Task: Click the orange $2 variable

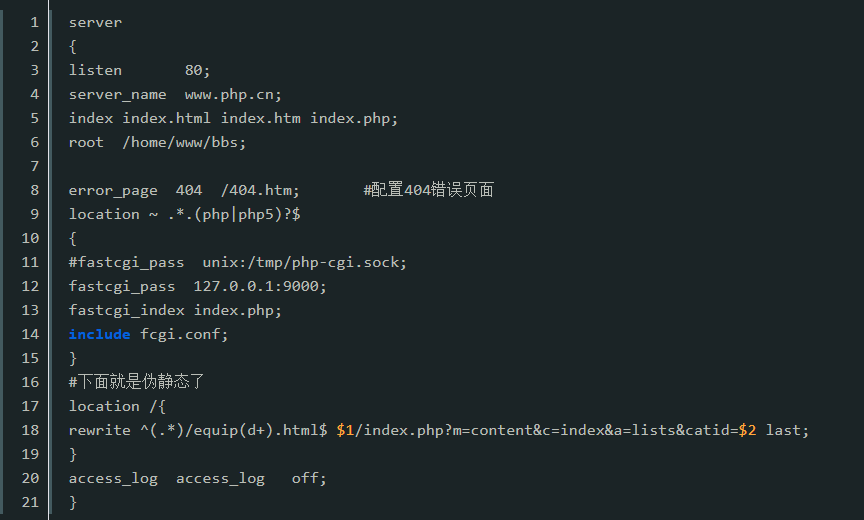Action: click(747, 430)
